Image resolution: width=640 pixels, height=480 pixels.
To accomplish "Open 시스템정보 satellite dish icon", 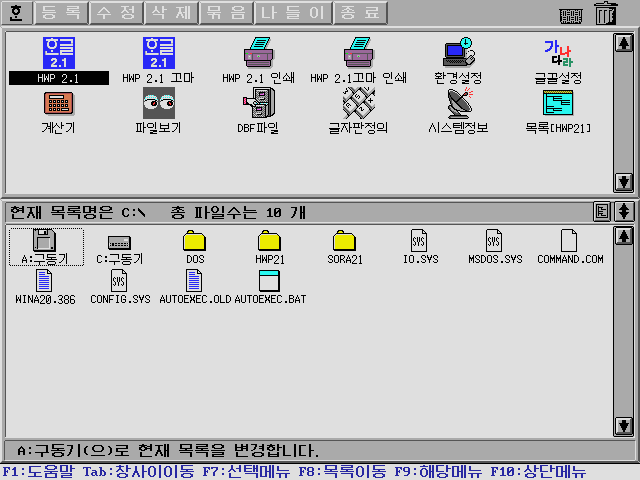I will (x=458, y=103).
